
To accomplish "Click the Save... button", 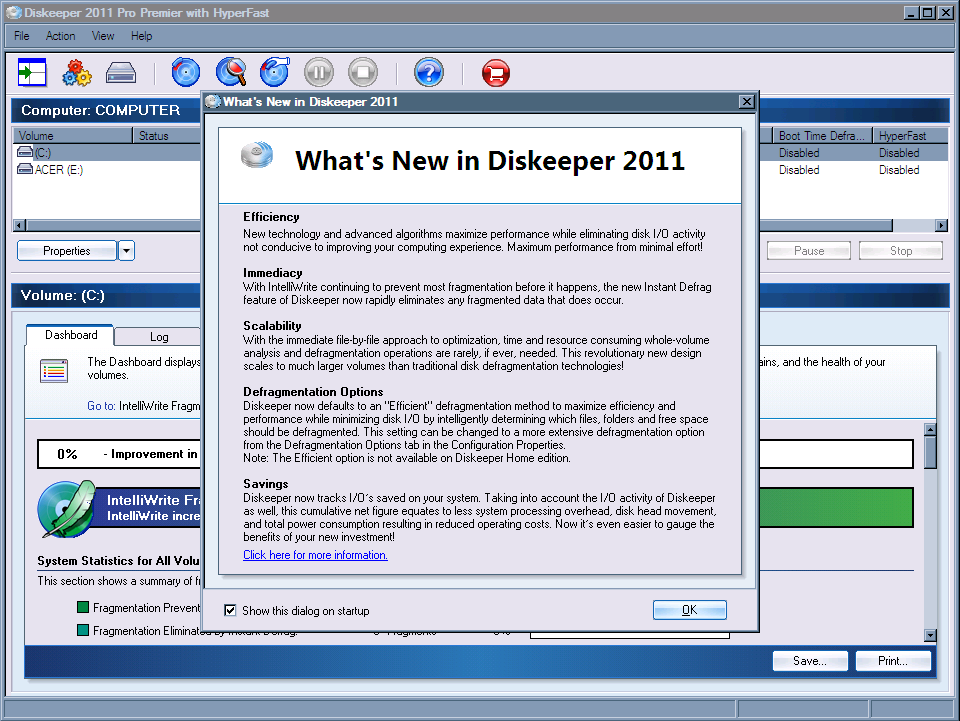I will pyautogui.click(x=809, y=661).
